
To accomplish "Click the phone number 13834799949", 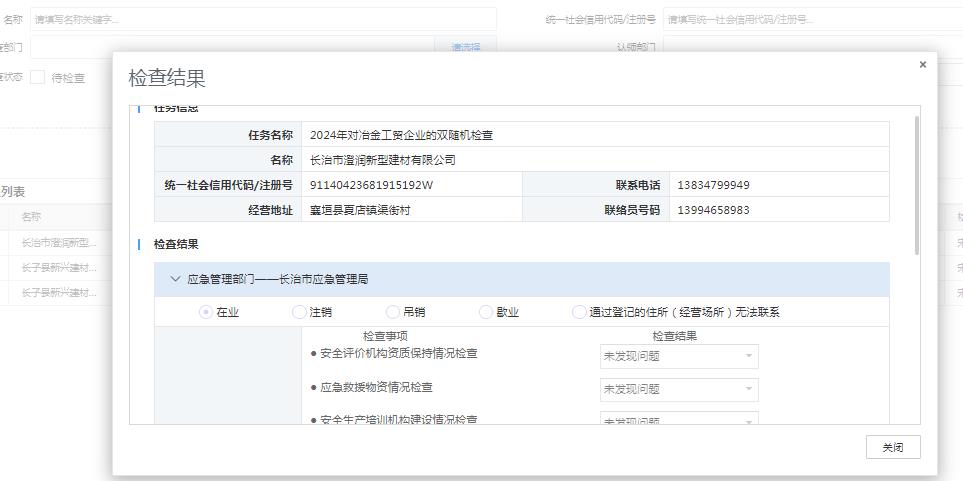I will [713, 185].
